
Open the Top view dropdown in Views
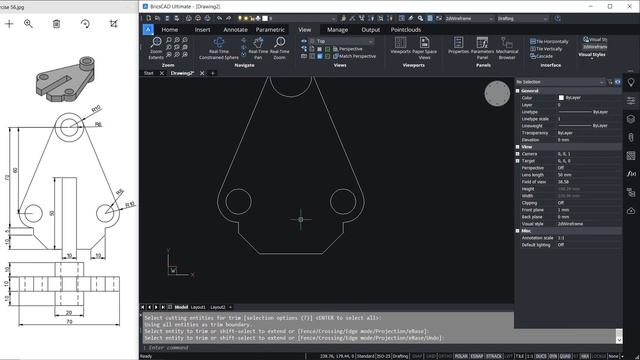342,41
